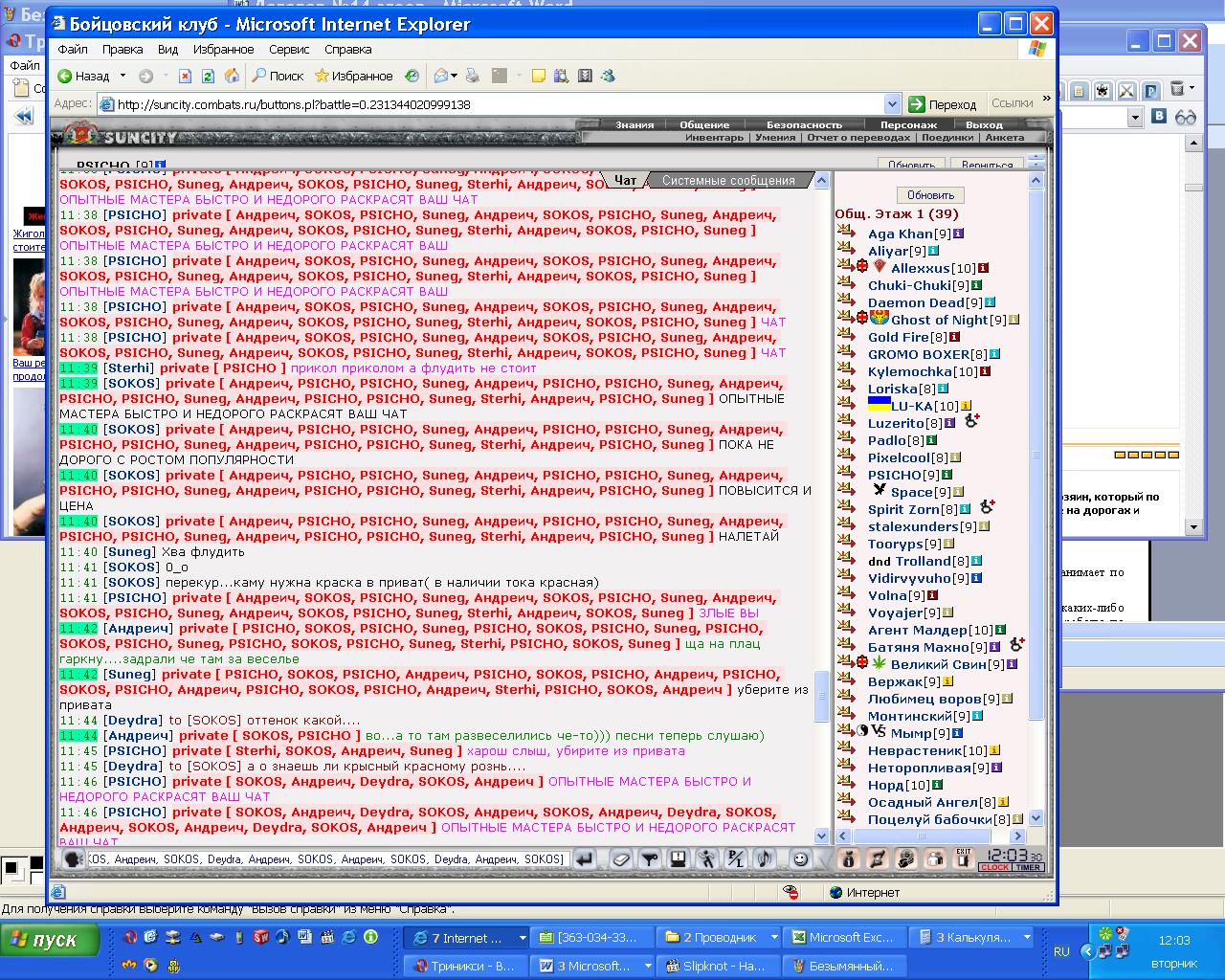Click the Обновить button above player list
1225x980 pixels.
pos(930,194)
